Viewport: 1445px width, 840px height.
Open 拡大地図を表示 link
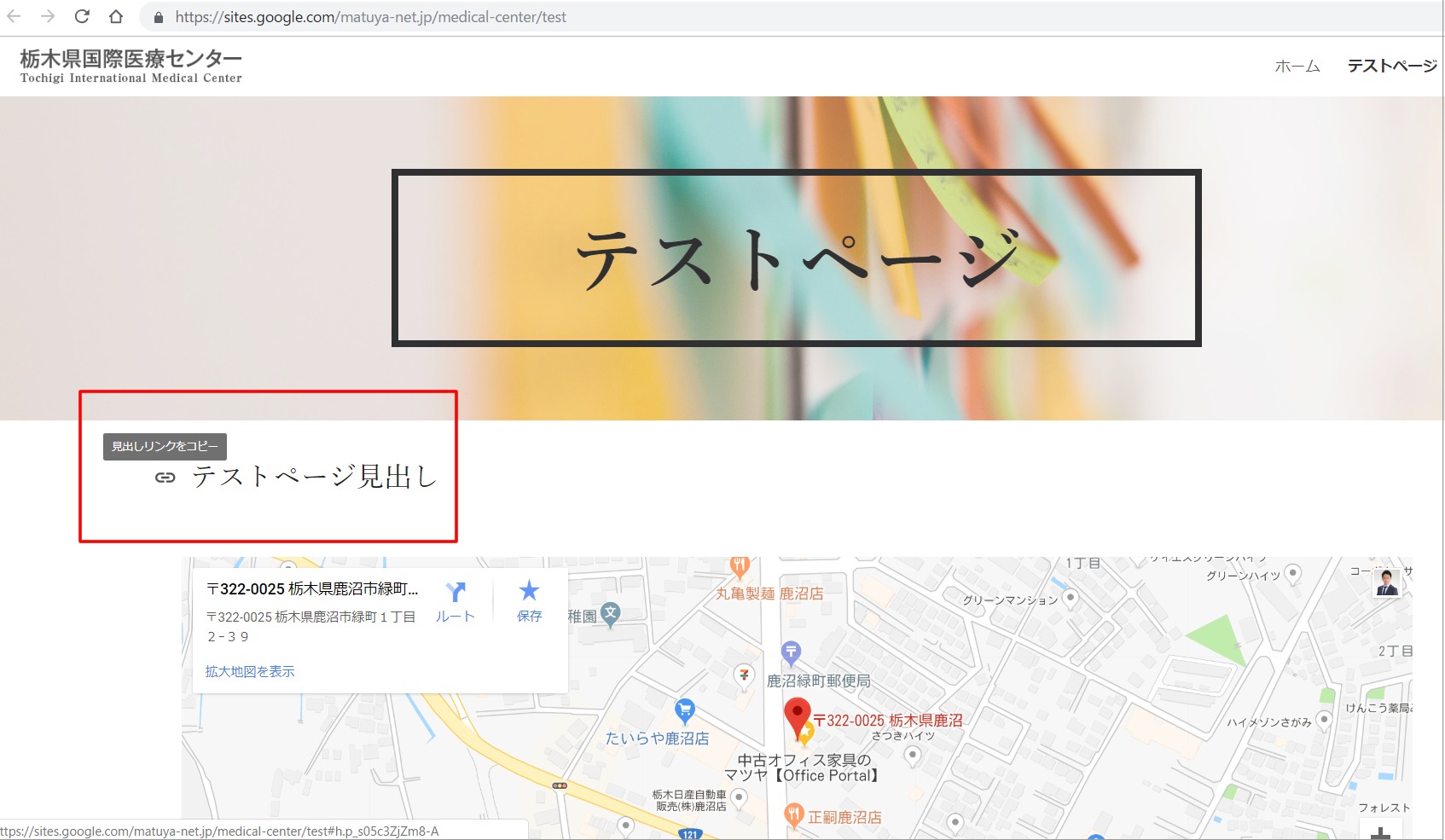coord(250,671)
